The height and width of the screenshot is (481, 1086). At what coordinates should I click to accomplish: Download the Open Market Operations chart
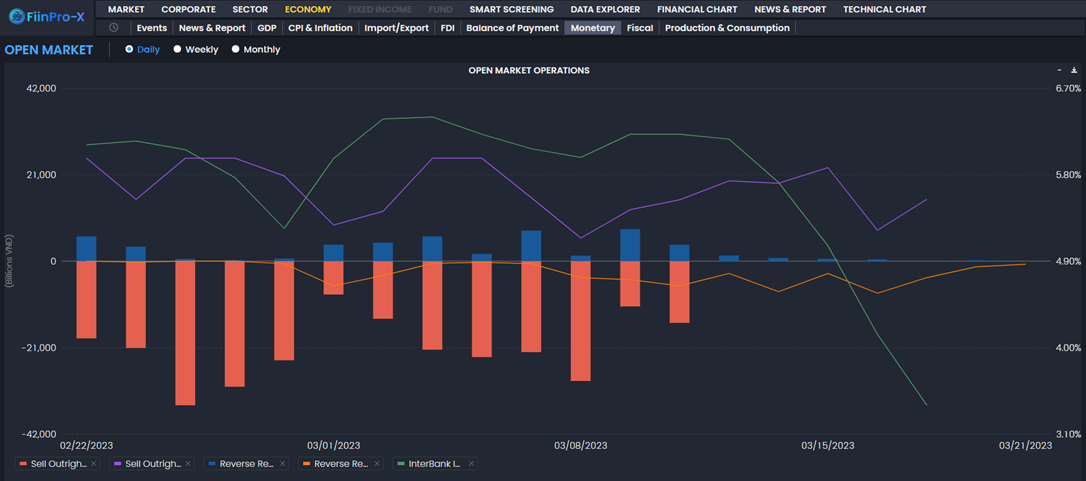coord(1074,71)
